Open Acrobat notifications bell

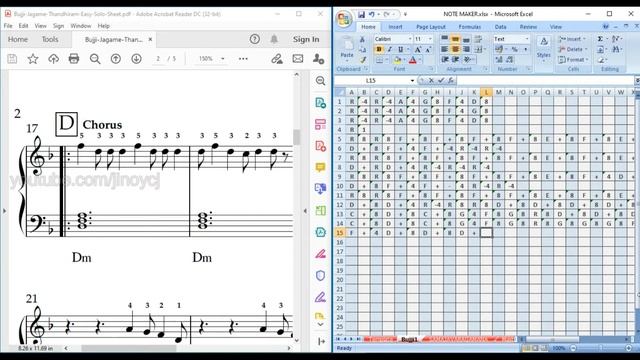pyautogui.click(x=274, y=39)
